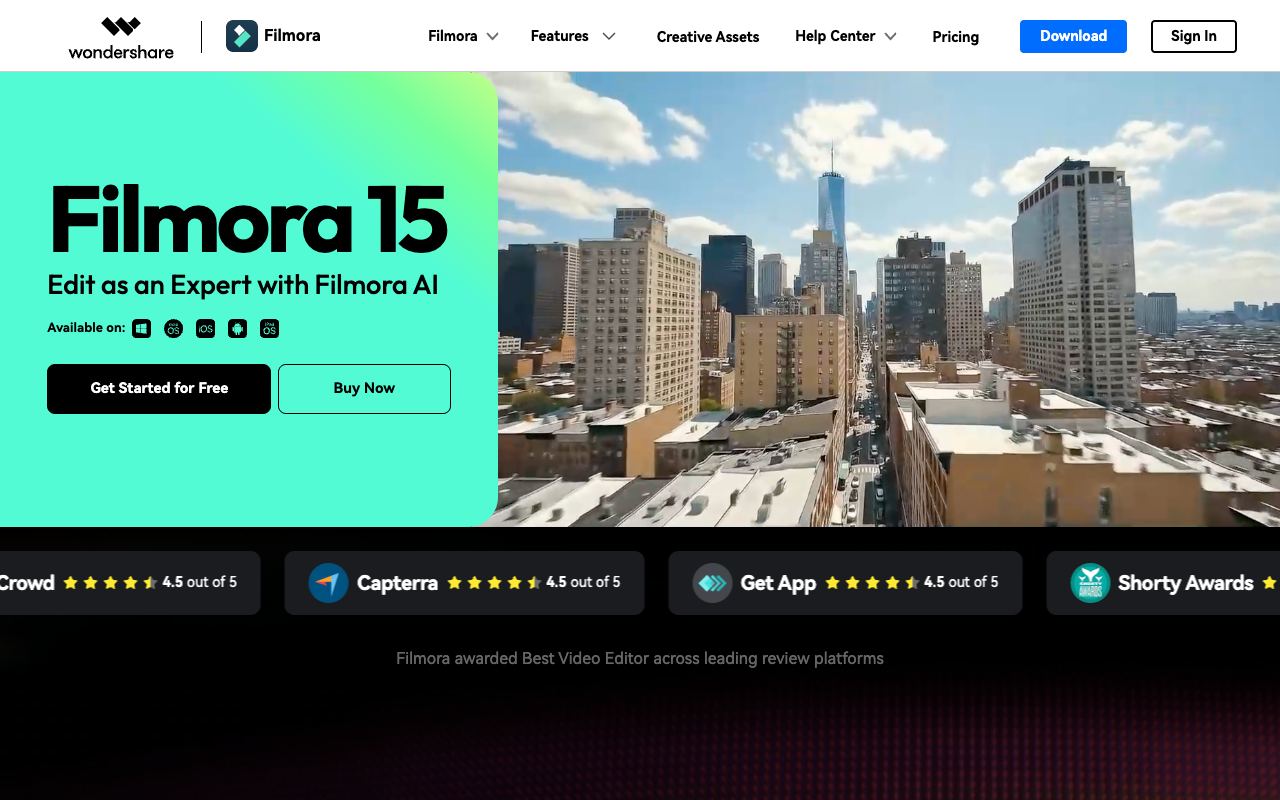
Task: Click the Shorty Awards label
Action: (x=1185, y=583)
